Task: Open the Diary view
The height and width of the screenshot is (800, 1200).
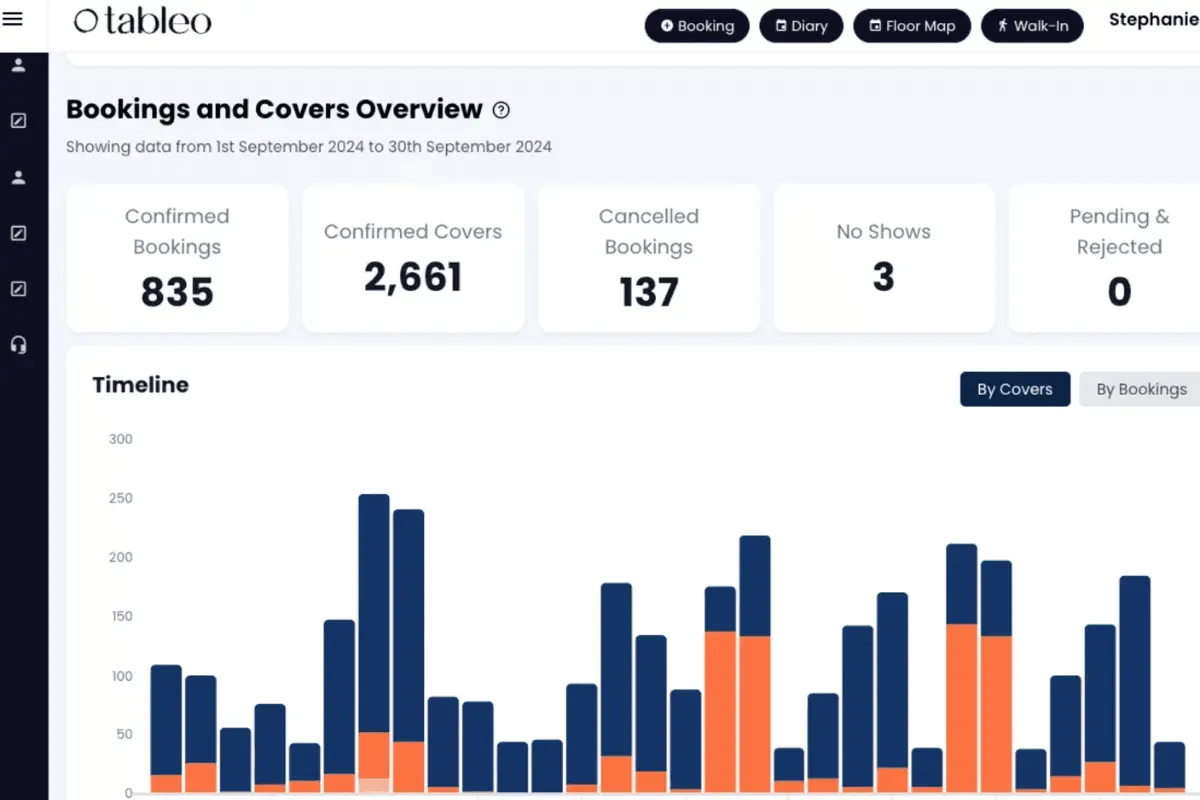Action: point(801,26)
